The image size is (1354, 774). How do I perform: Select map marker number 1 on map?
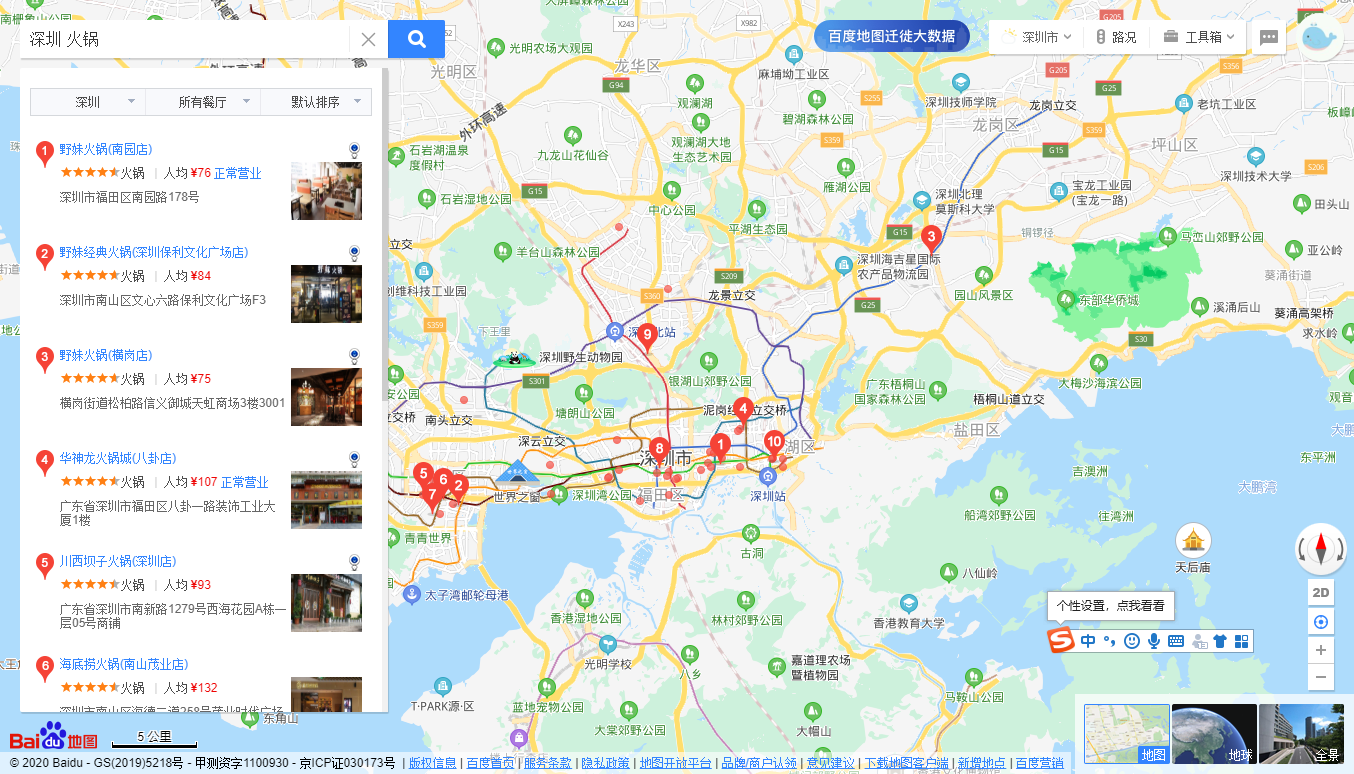(x=720, y=446)
